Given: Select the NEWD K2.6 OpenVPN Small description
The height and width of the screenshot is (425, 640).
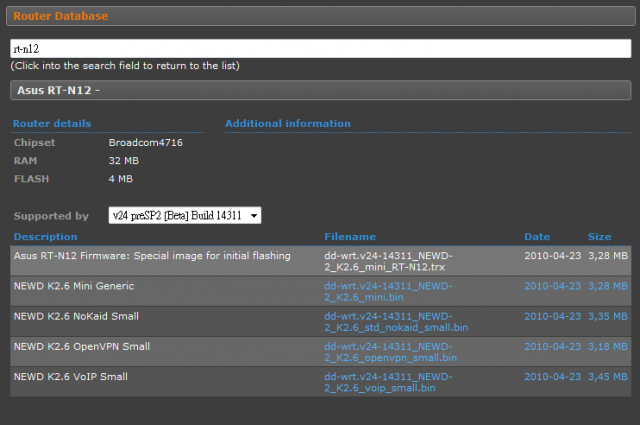Looking at the screenshot, I should point(82,346).
